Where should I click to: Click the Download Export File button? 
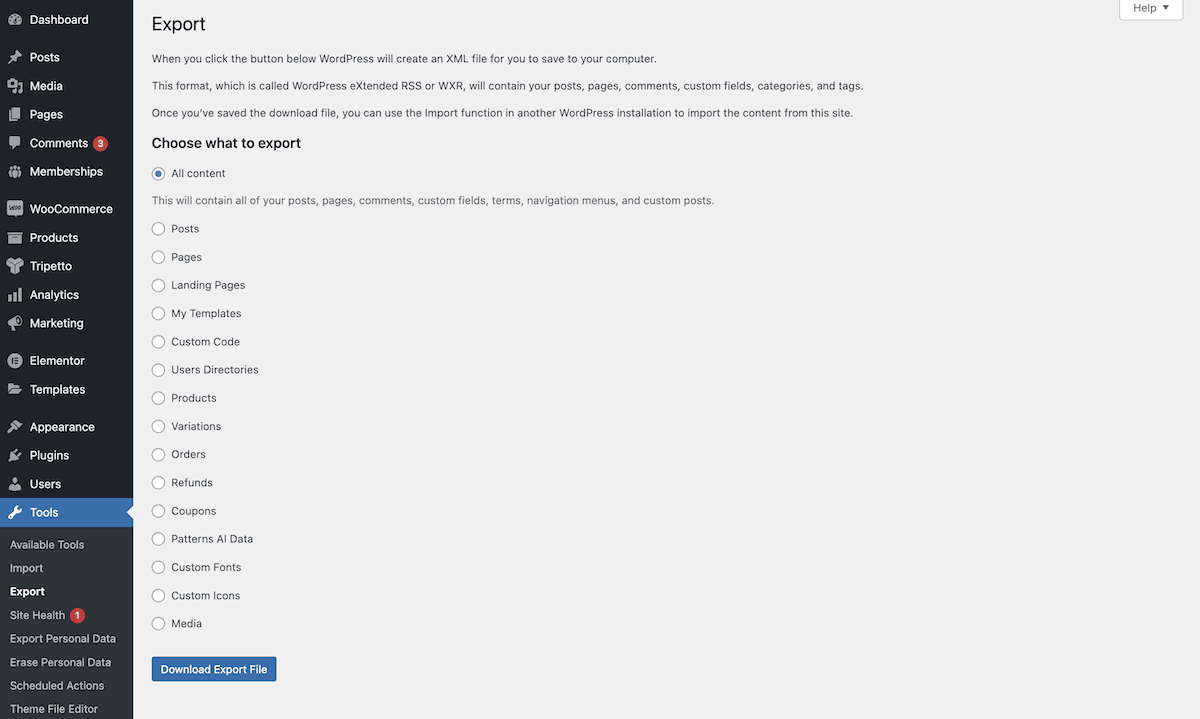coord(214,669)
